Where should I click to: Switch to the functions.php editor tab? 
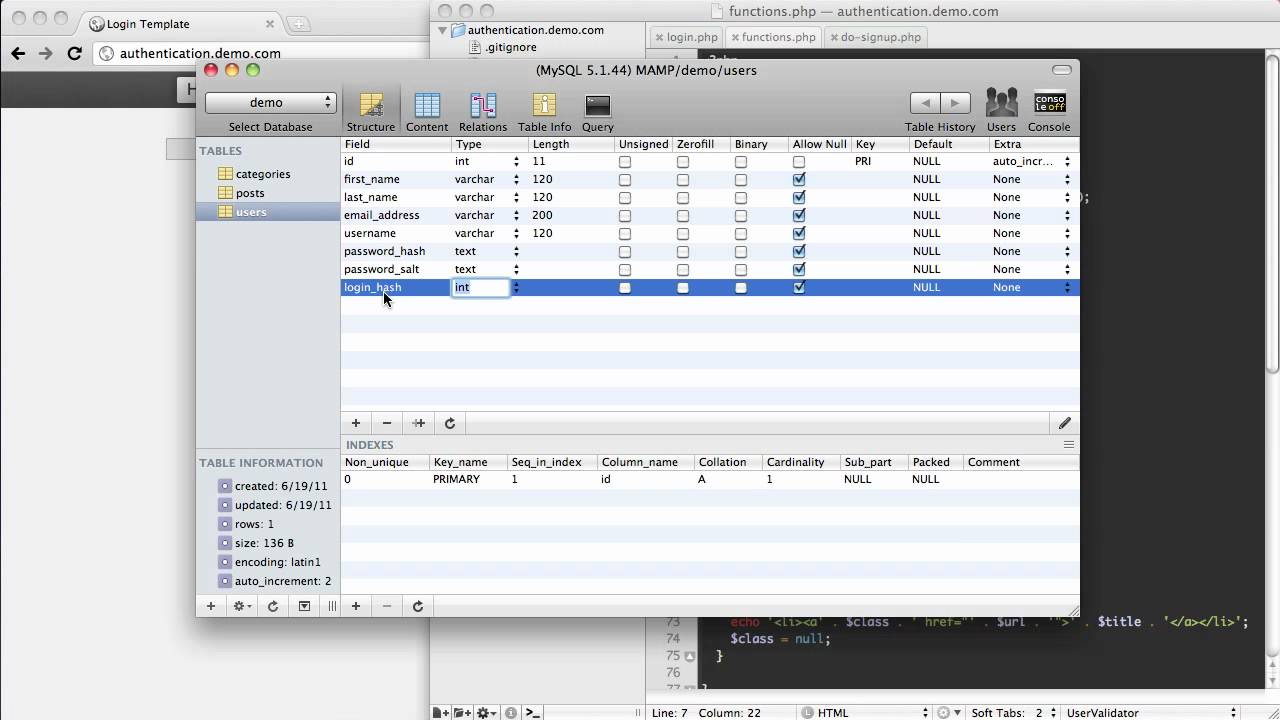773,37
